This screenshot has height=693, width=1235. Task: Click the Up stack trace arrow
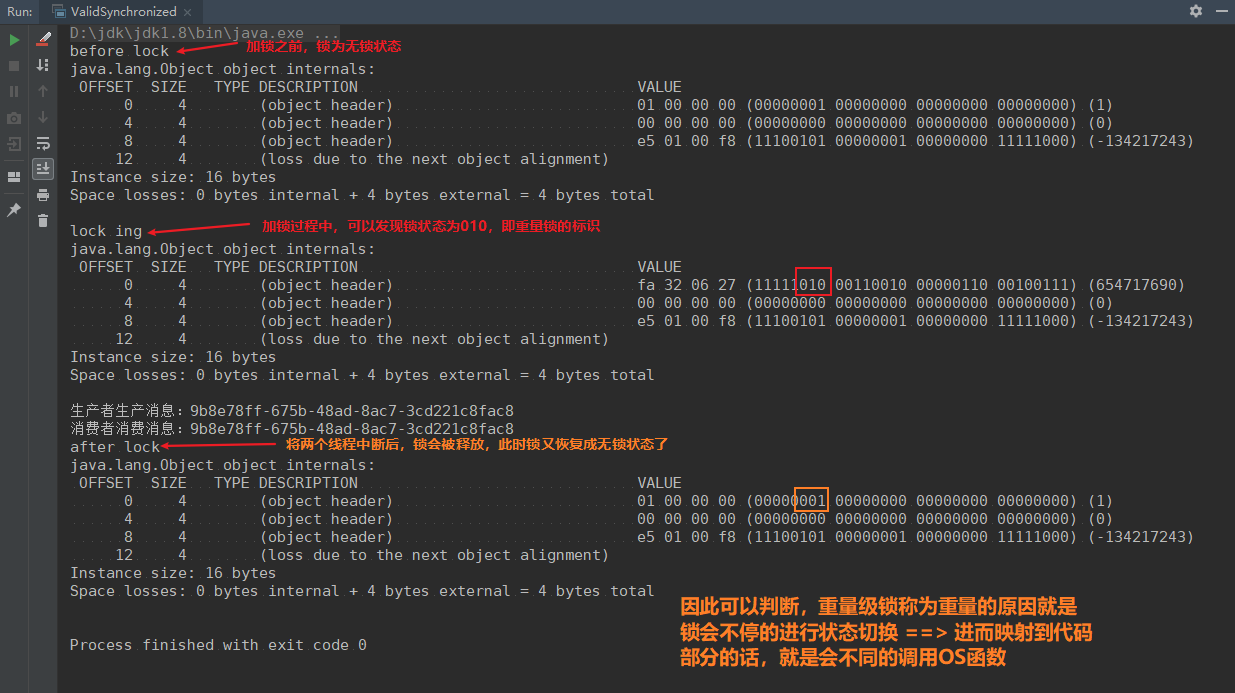point(43,91)
